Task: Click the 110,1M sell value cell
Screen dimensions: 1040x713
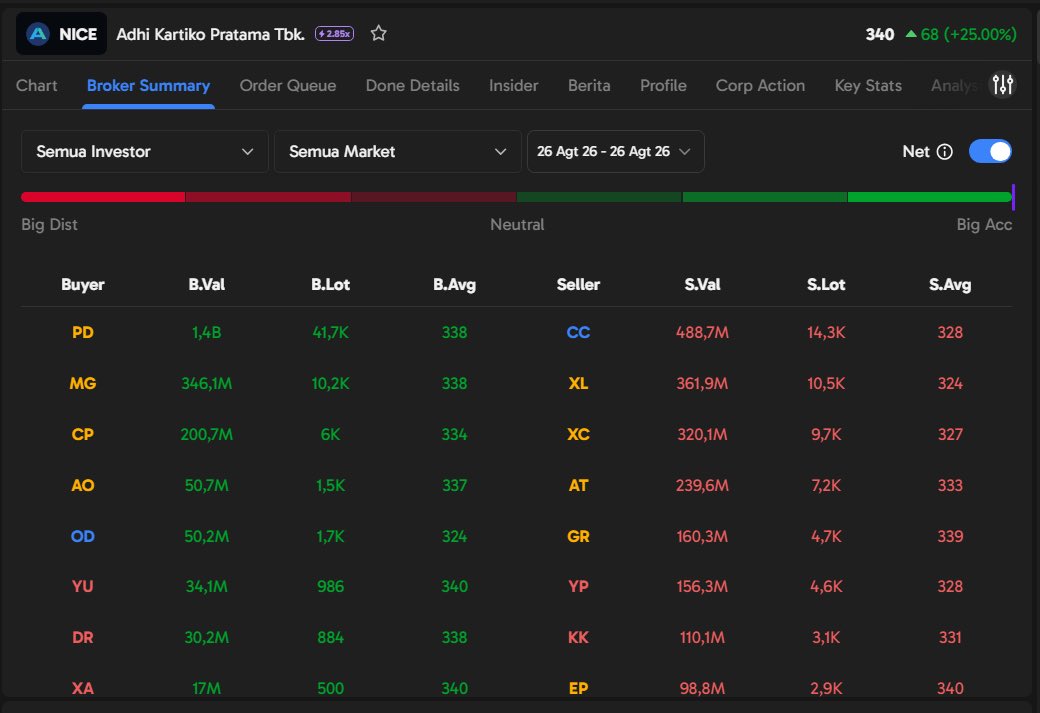Action: coord(702,637)
